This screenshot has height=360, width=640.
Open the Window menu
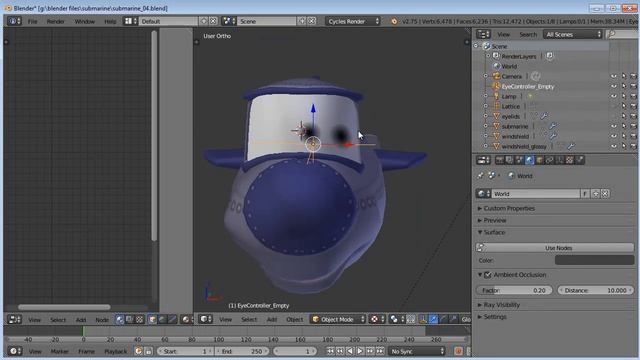[84, 21]
